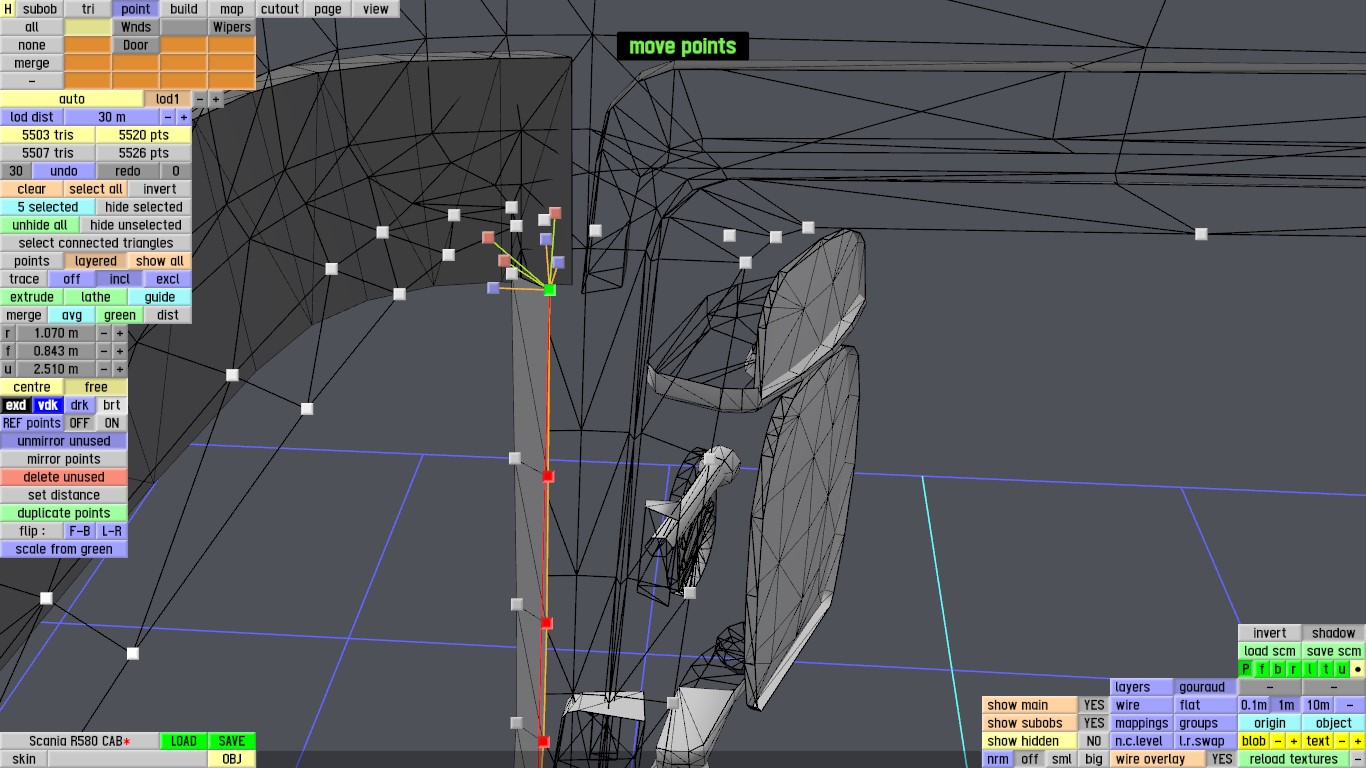The width and height of the screenshot is (1366, 768).
Task: Decrease the u coordinate with minus
Action: coord(103,369)
